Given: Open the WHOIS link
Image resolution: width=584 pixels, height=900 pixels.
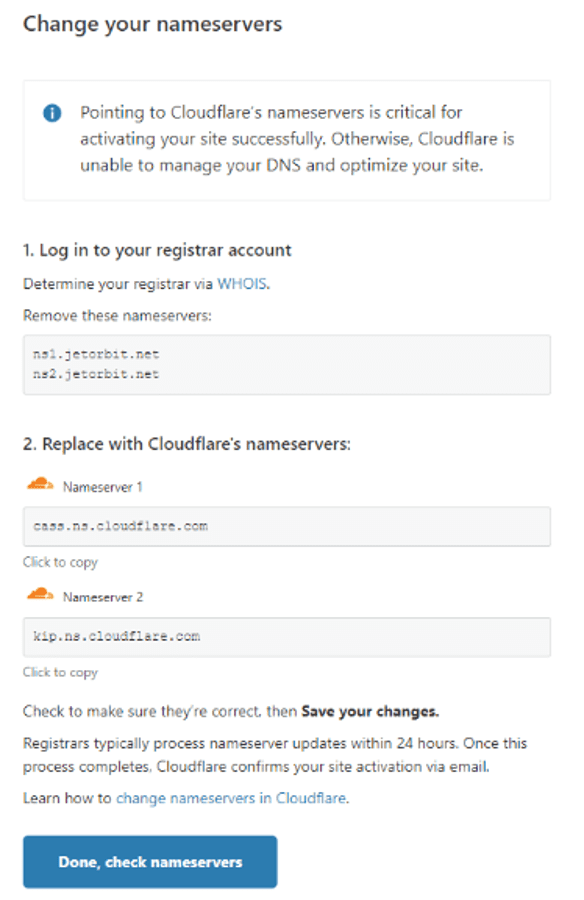Looking at the screenshot, I should click(x=242, y=284).
